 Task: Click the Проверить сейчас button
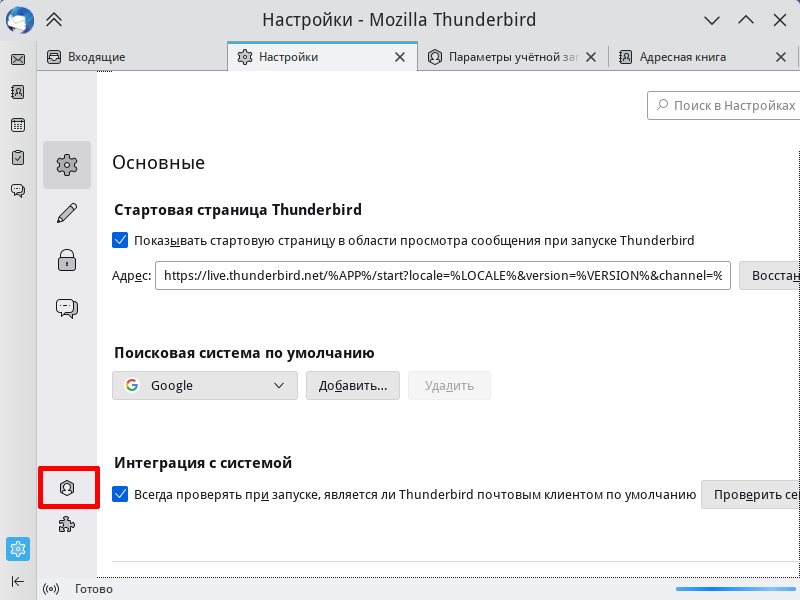(x=751, y=494)
